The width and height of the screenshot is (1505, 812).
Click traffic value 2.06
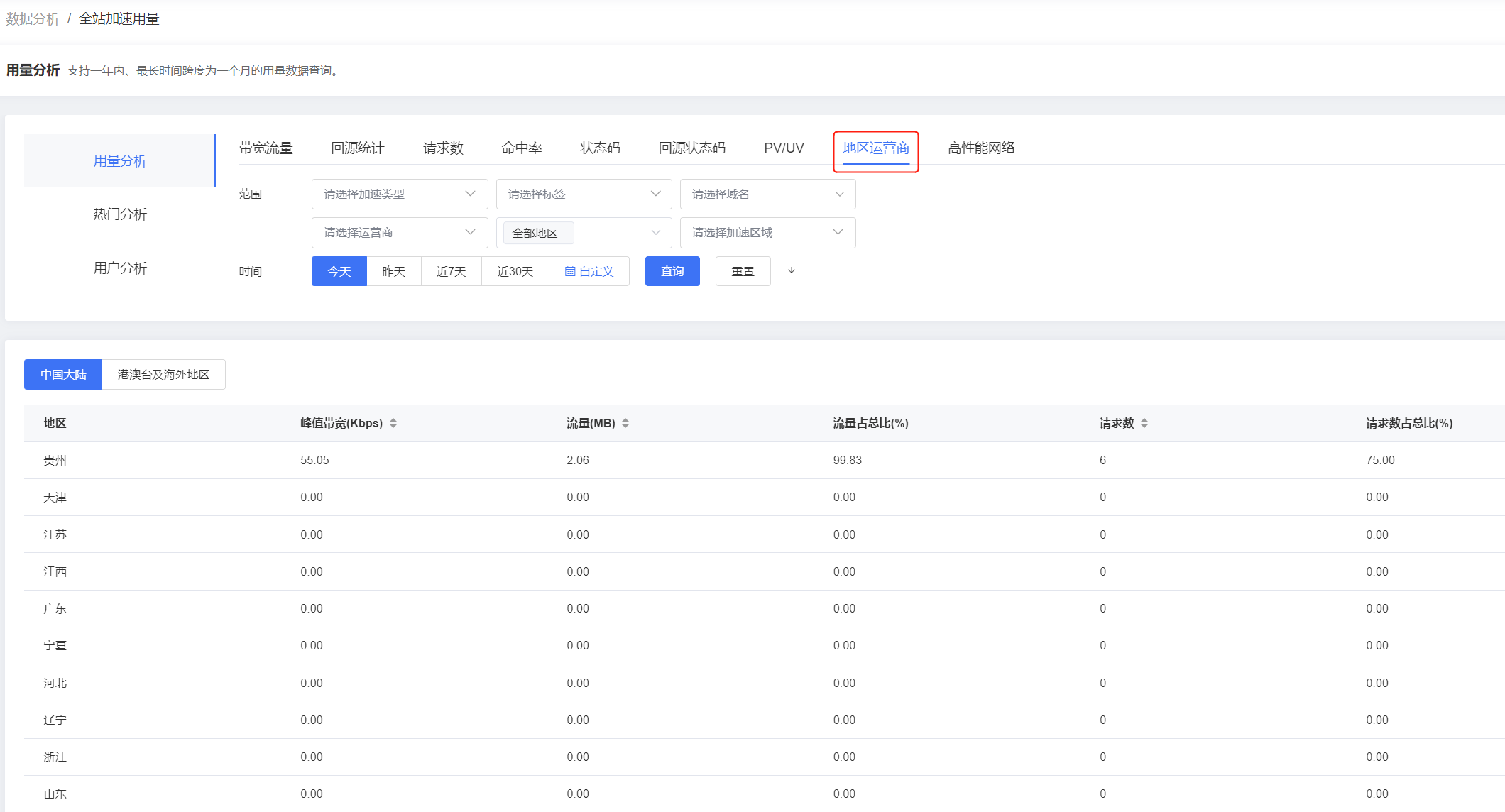click(x=578, y=460)
